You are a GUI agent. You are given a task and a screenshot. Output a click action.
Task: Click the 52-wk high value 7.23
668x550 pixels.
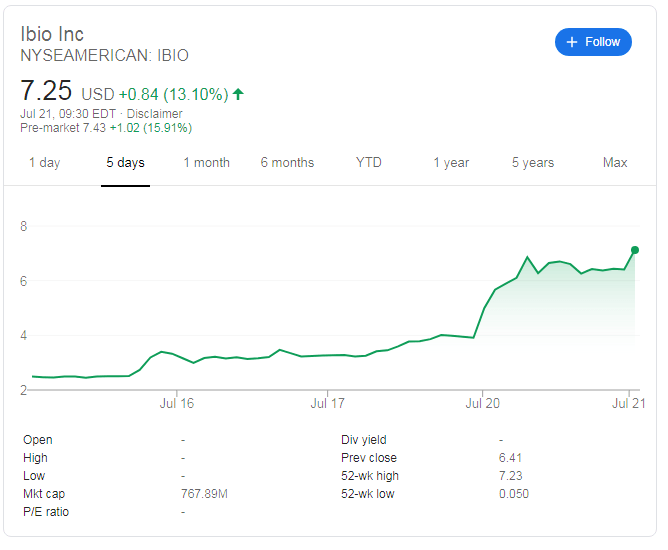coord(510,476)
